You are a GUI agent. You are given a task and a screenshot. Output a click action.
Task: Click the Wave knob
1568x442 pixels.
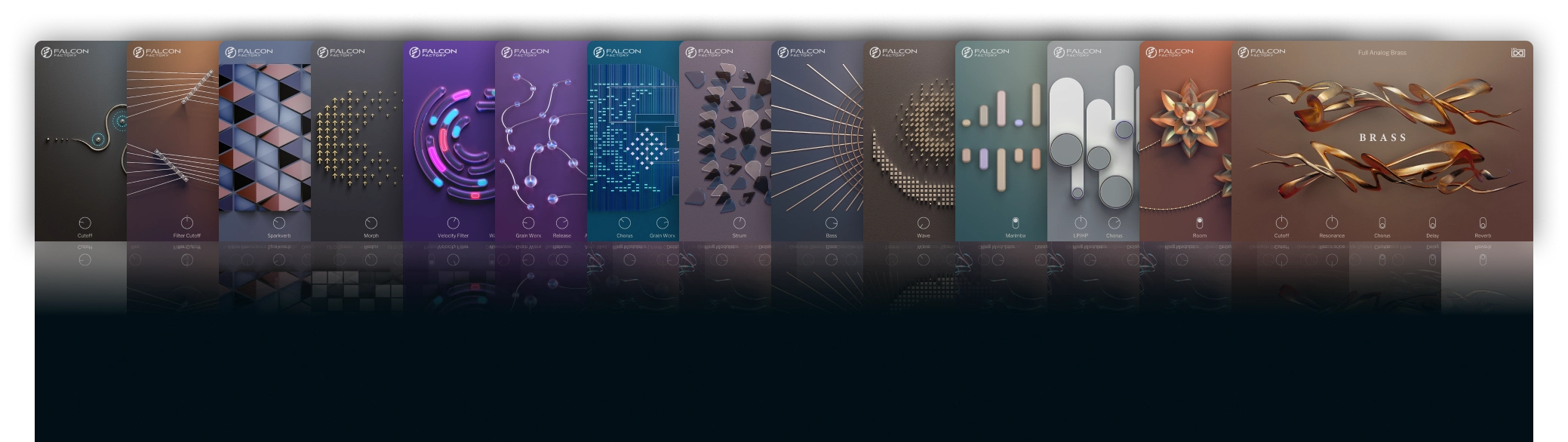pyautogui.click(x=924, y=223)
